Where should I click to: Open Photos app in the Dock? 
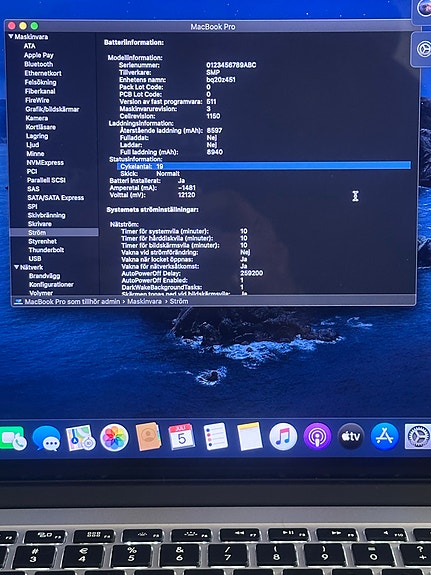pos(114,437)
